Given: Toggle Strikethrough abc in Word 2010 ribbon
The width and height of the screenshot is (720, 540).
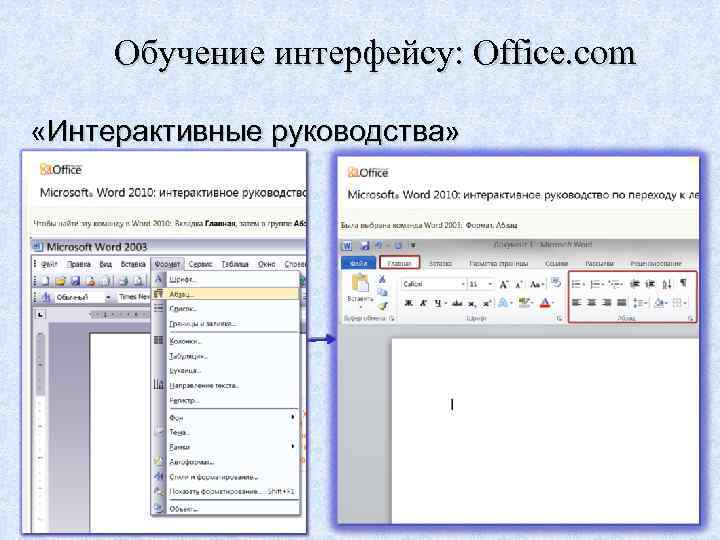Looking at the screenshot, I should [457, 303].
